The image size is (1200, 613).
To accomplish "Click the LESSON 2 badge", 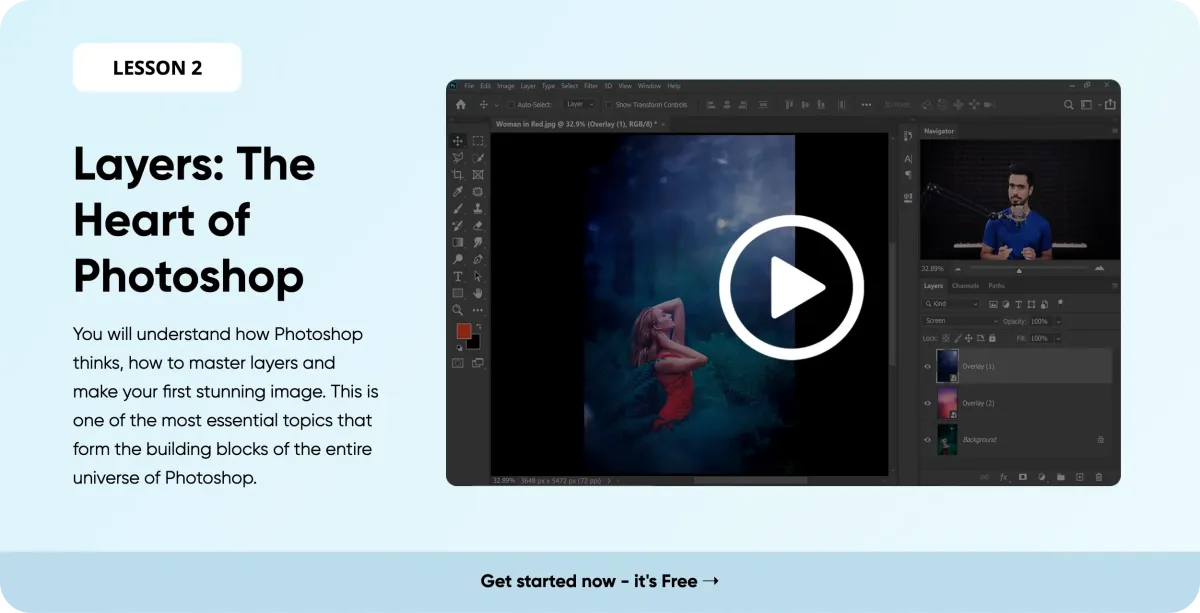I will 157,68.
